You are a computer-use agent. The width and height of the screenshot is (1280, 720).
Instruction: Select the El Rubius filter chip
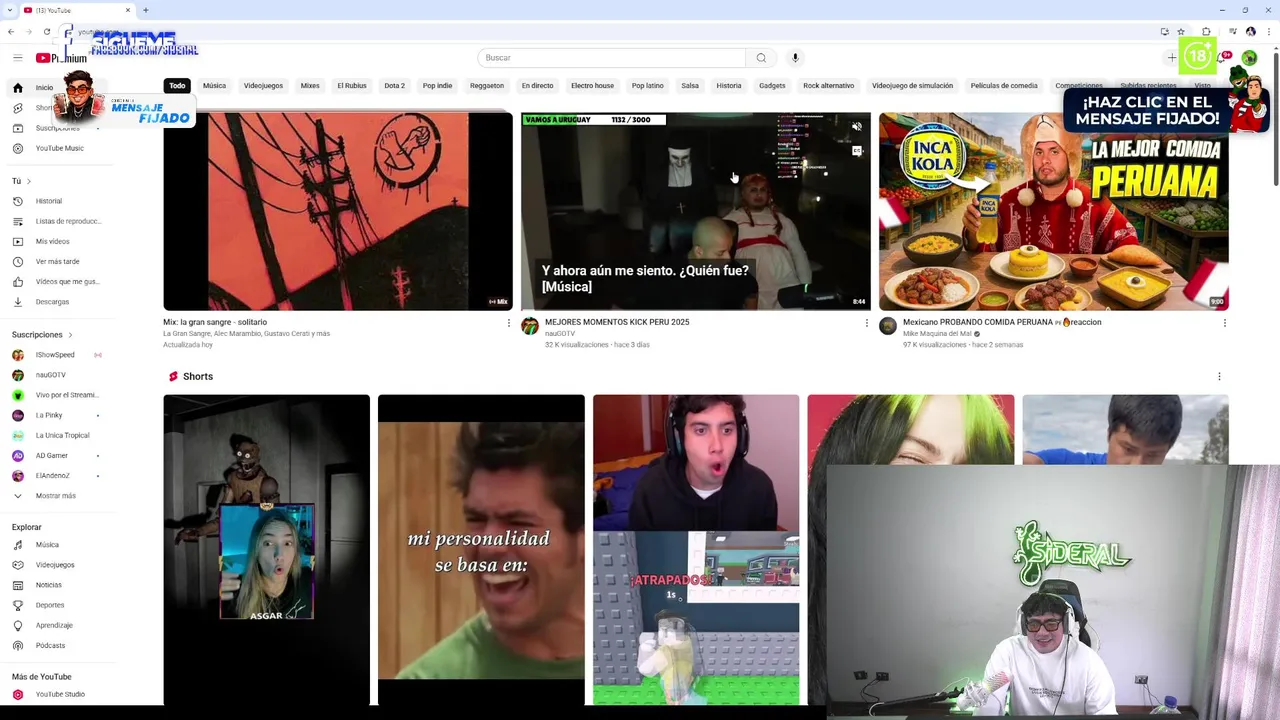click(x=352, y=86)
